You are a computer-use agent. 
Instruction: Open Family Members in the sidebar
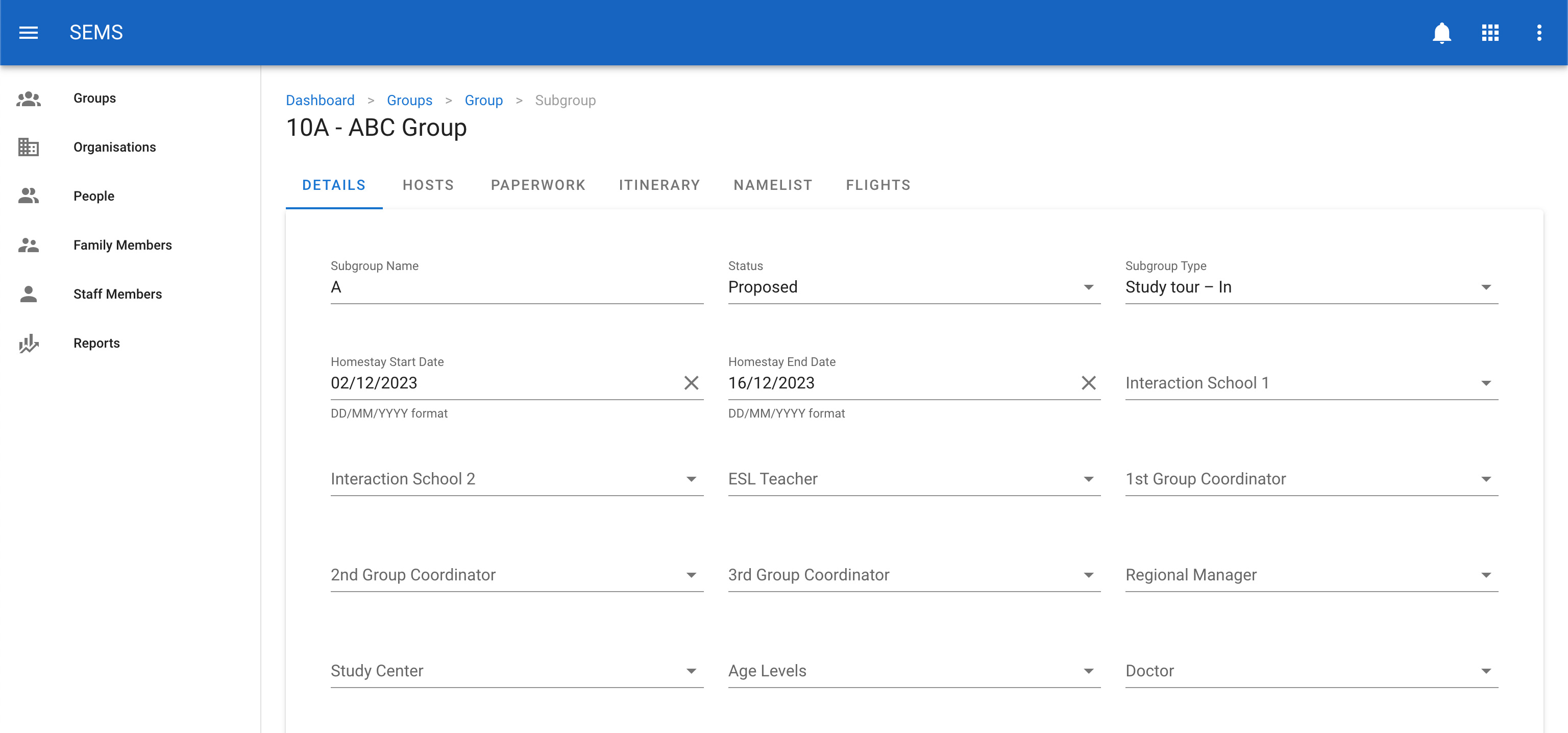(122, 245)
